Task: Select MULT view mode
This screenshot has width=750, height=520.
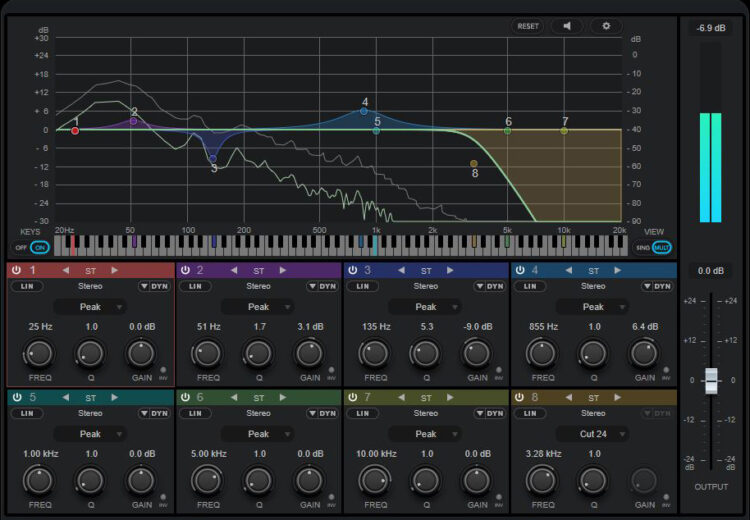Action: pos(662,247)
